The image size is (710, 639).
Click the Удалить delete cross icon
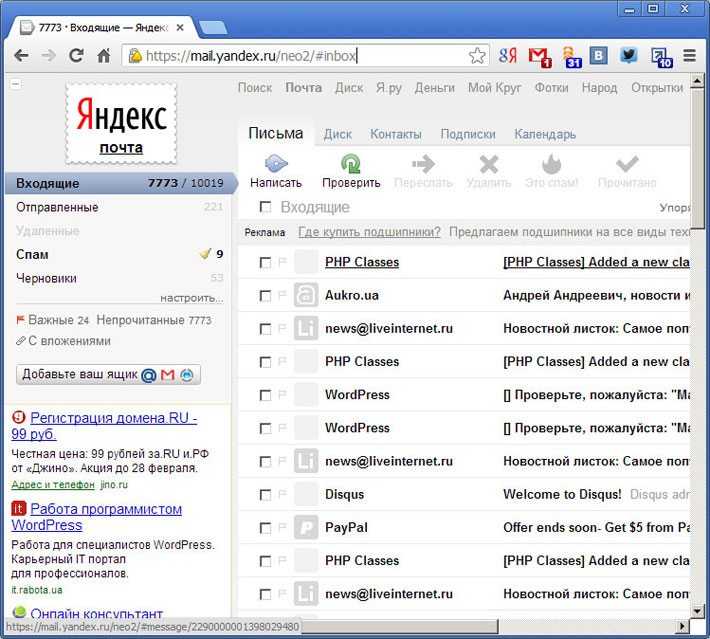click(x=489, y=164)
